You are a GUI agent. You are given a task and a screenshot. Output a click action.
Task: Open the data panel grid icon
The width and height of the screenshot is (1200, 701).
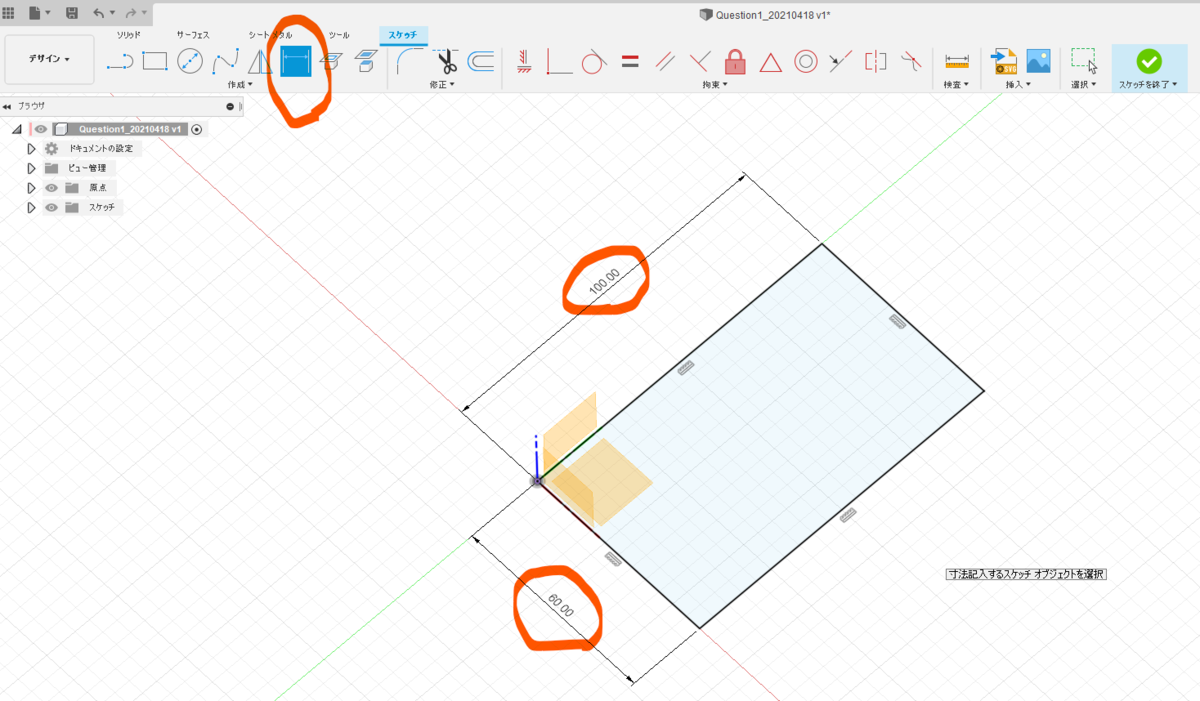(x=8, y=13)
